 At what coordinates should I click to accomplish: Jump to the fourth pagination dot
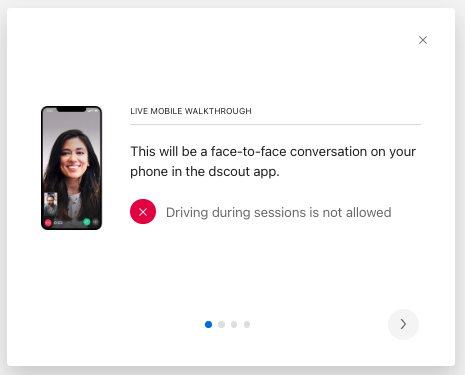click(247, 324)
